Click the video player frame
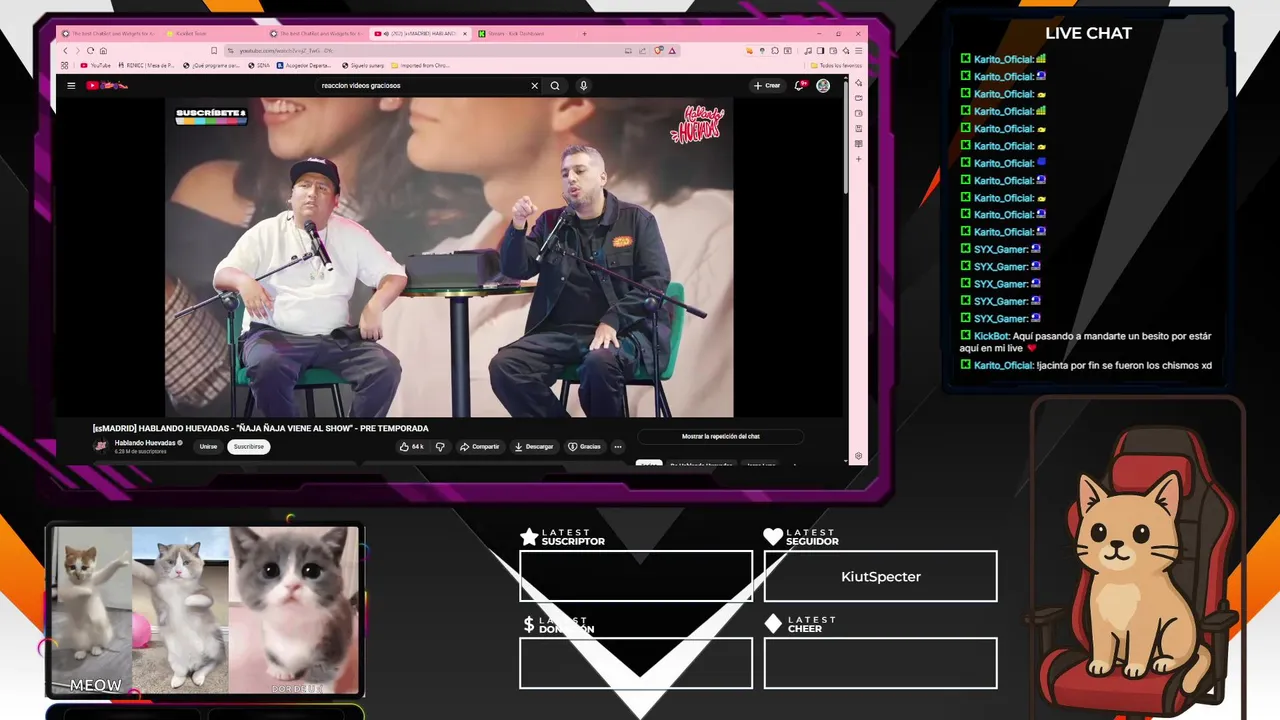1280x720 pixels. [x=449, y=257]
